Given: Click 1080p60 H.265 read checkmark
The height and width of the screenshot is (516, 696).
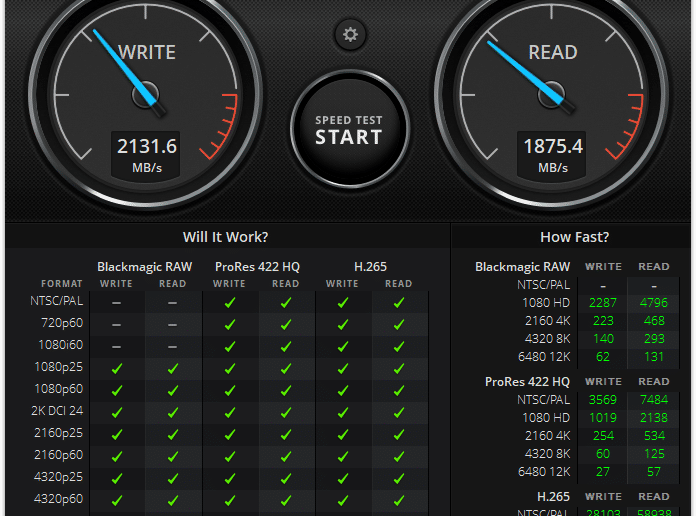Looking at the screenshot, I should pos(399,390).
